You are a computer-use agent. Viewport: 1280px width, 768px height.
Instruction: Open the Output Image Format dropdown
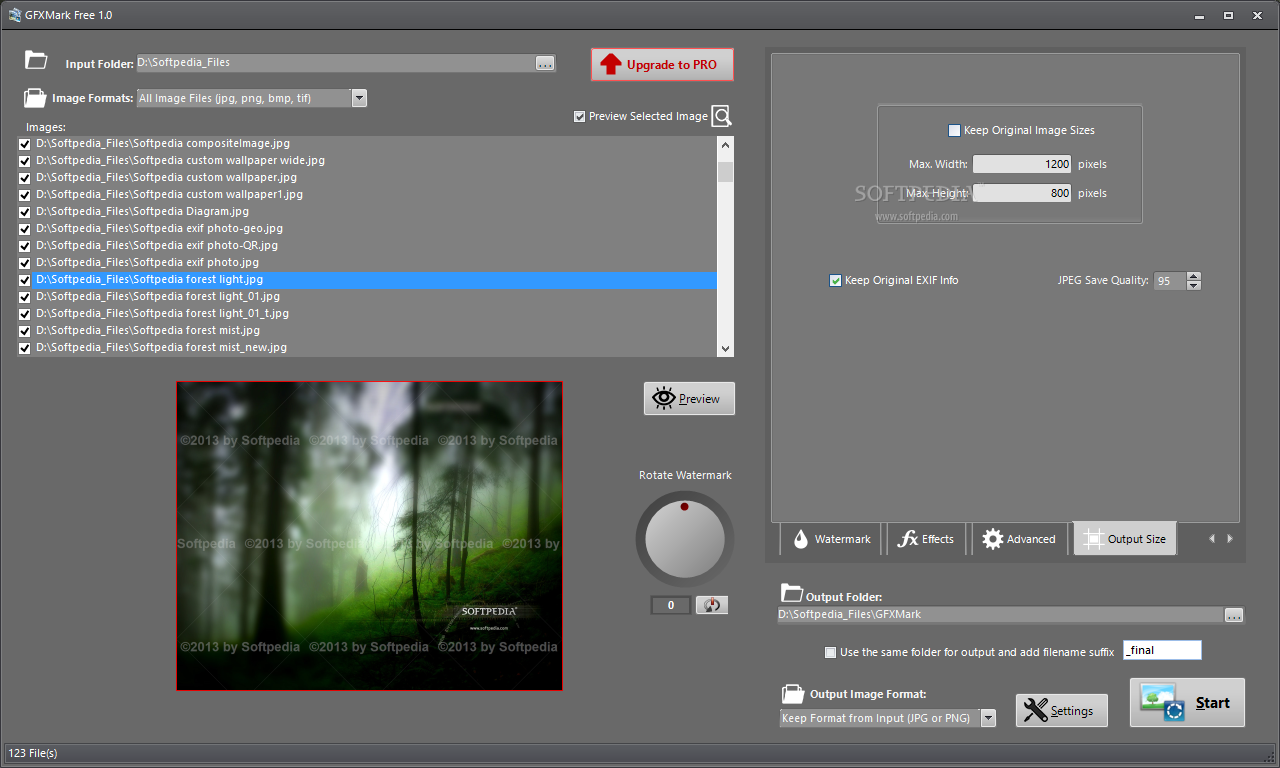988,718
